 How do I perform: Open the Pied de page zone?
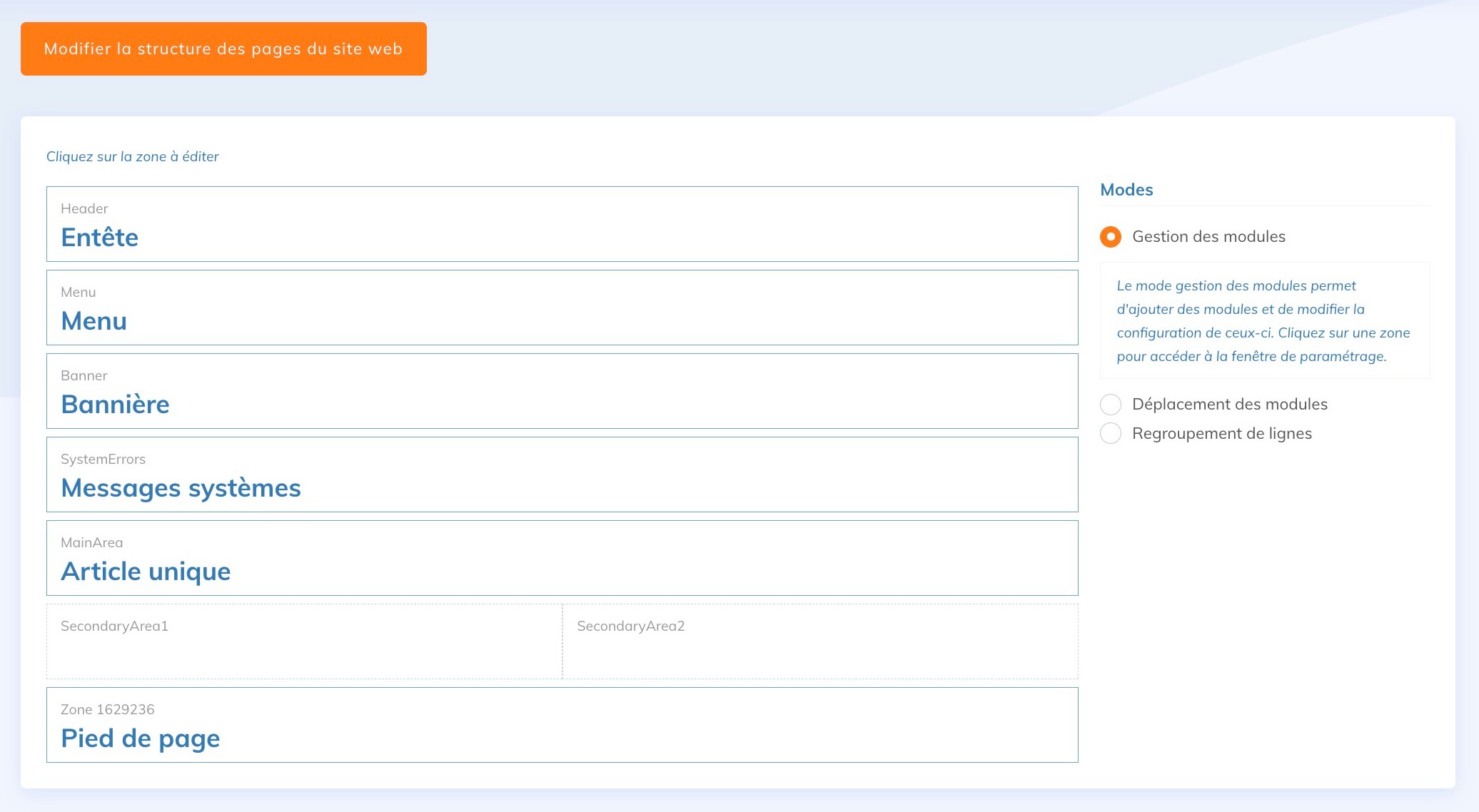pos(562,725)
